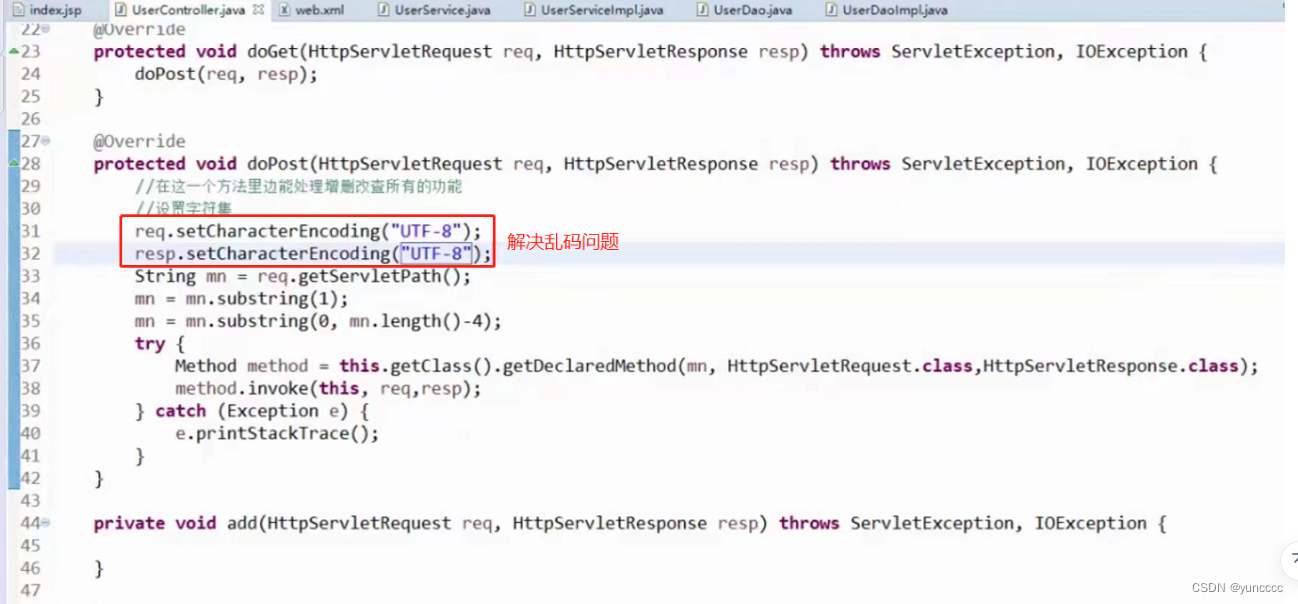Click the try keyword on line 36
The height and width of the screenshot is (604, 1298).
(x=150, y=344)
